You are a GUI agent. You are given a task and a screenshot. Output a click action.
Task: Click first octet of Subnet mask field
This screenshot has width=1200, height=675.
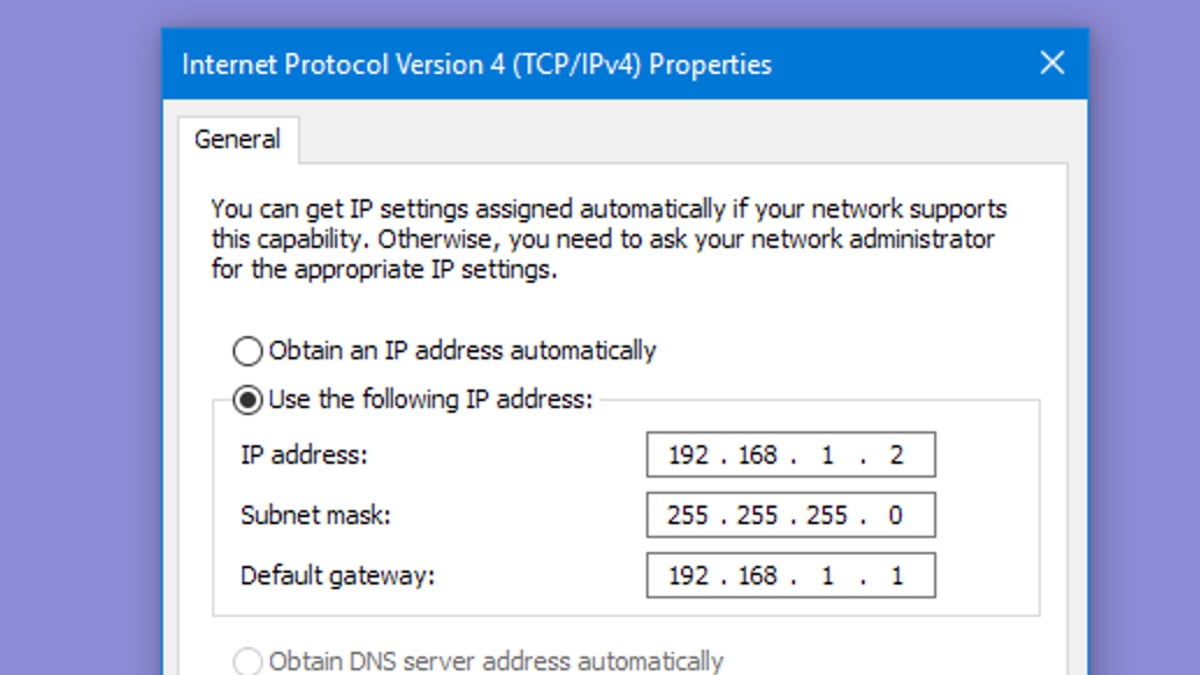[688, 516]
